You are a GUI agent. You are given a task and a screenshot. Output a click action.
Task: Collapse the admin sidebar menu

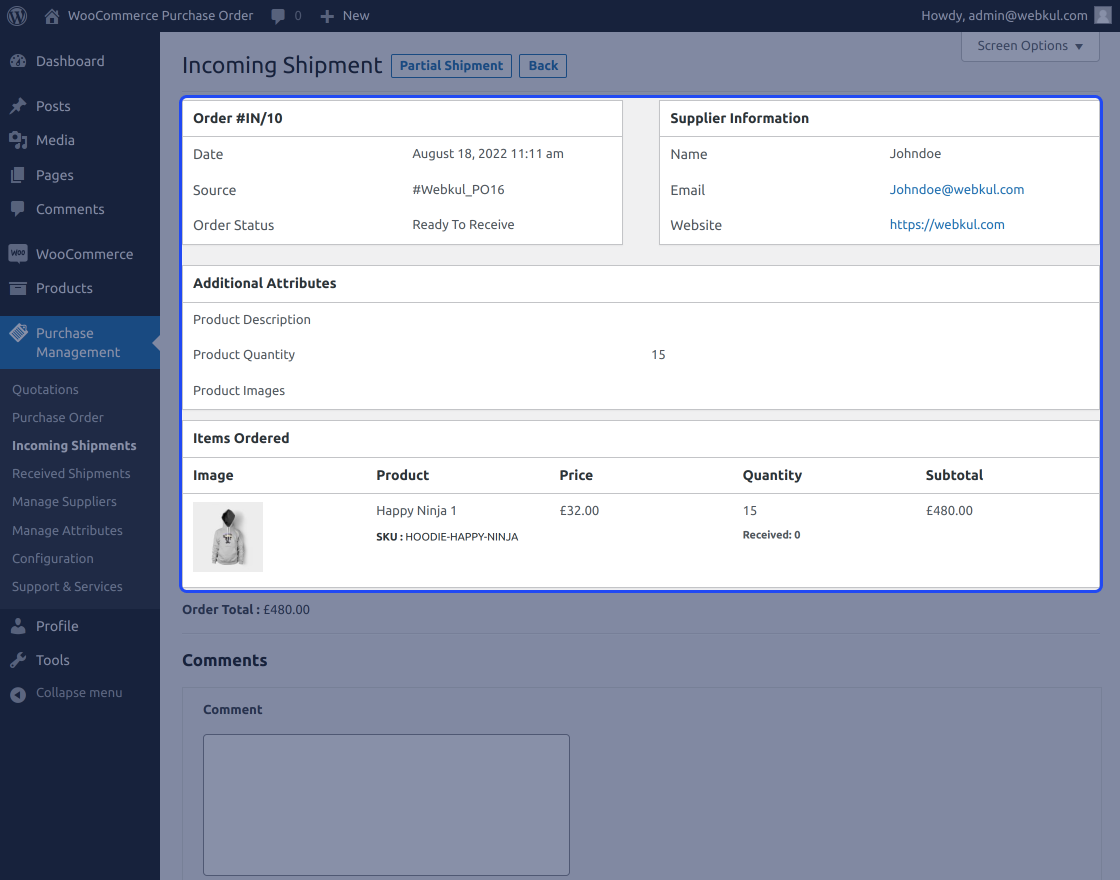click(x=21, y=692)
